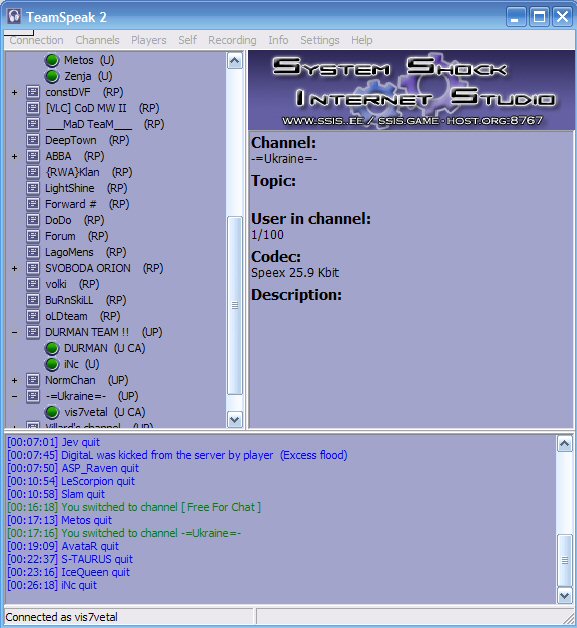
Task: Click the green status icon next to DURMAN
Action: [x=52, y=348]
